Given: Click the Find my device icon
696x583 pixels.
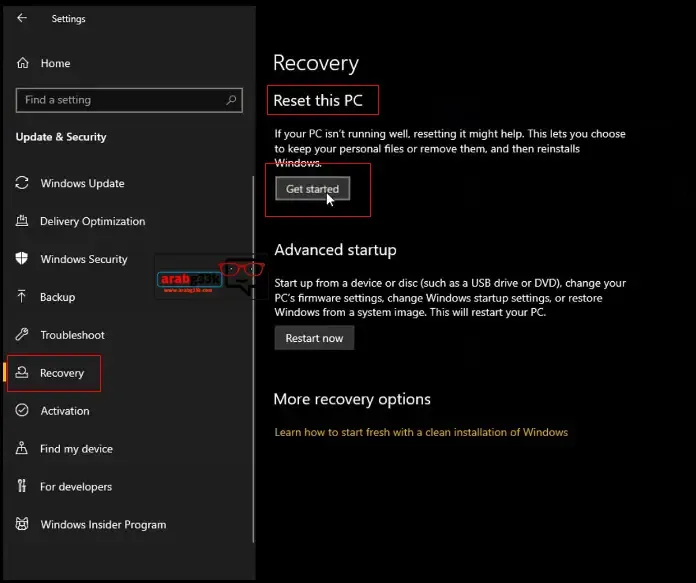Looking at the screenshot, I should point(22,448).
